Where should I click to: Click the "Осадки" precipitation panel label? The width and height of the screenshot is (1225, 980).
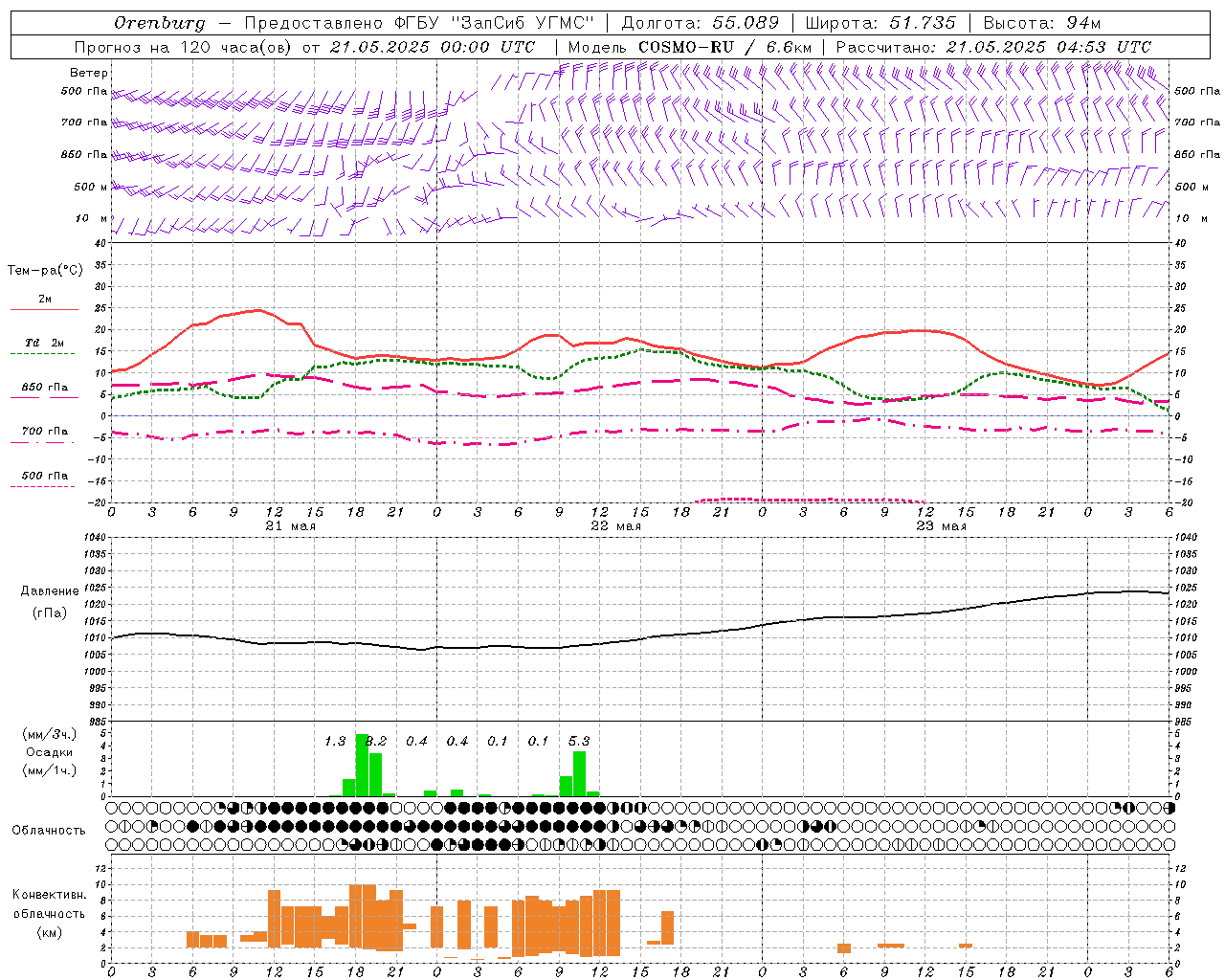coord(49,752)
